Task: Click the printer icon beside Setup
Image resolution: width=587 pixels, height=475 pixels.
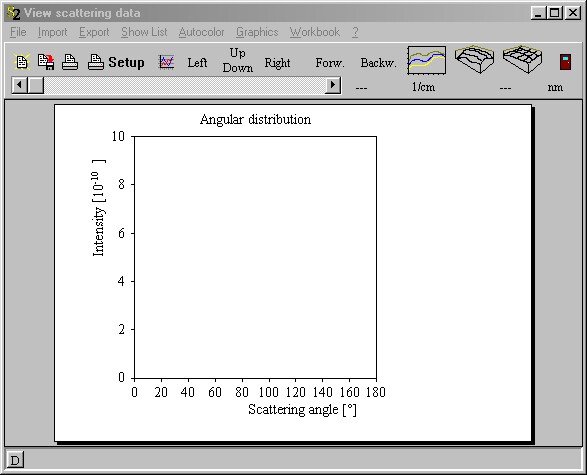Action: pyautogui.click(x=96, y=62)
